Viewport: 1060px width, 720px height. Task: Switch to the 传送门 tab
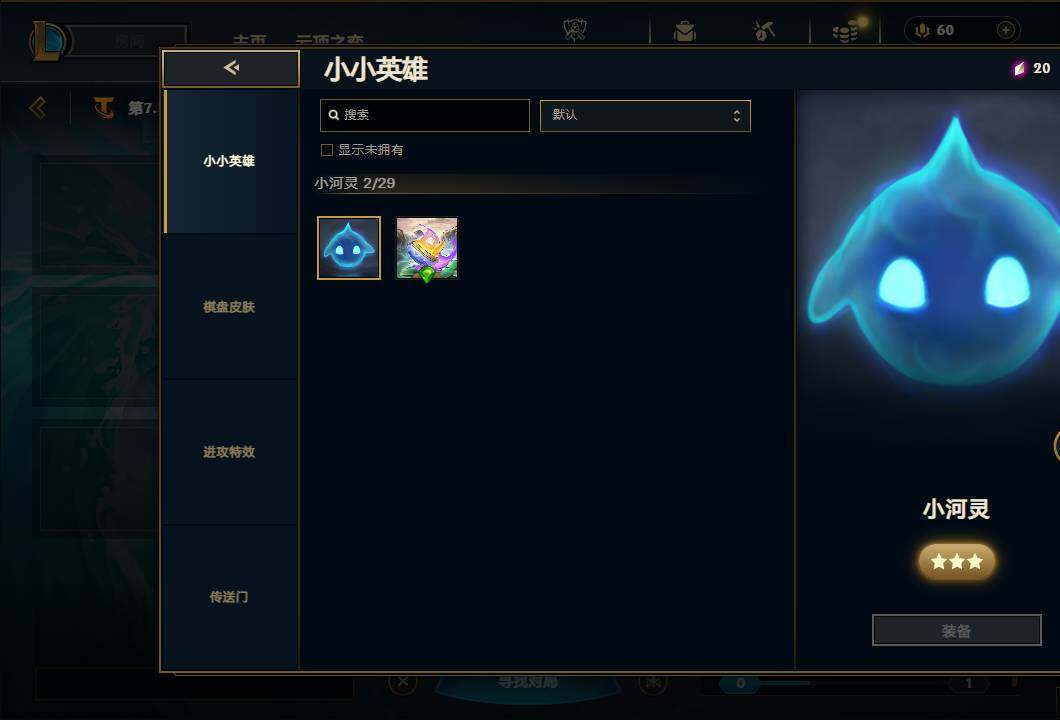230,597
